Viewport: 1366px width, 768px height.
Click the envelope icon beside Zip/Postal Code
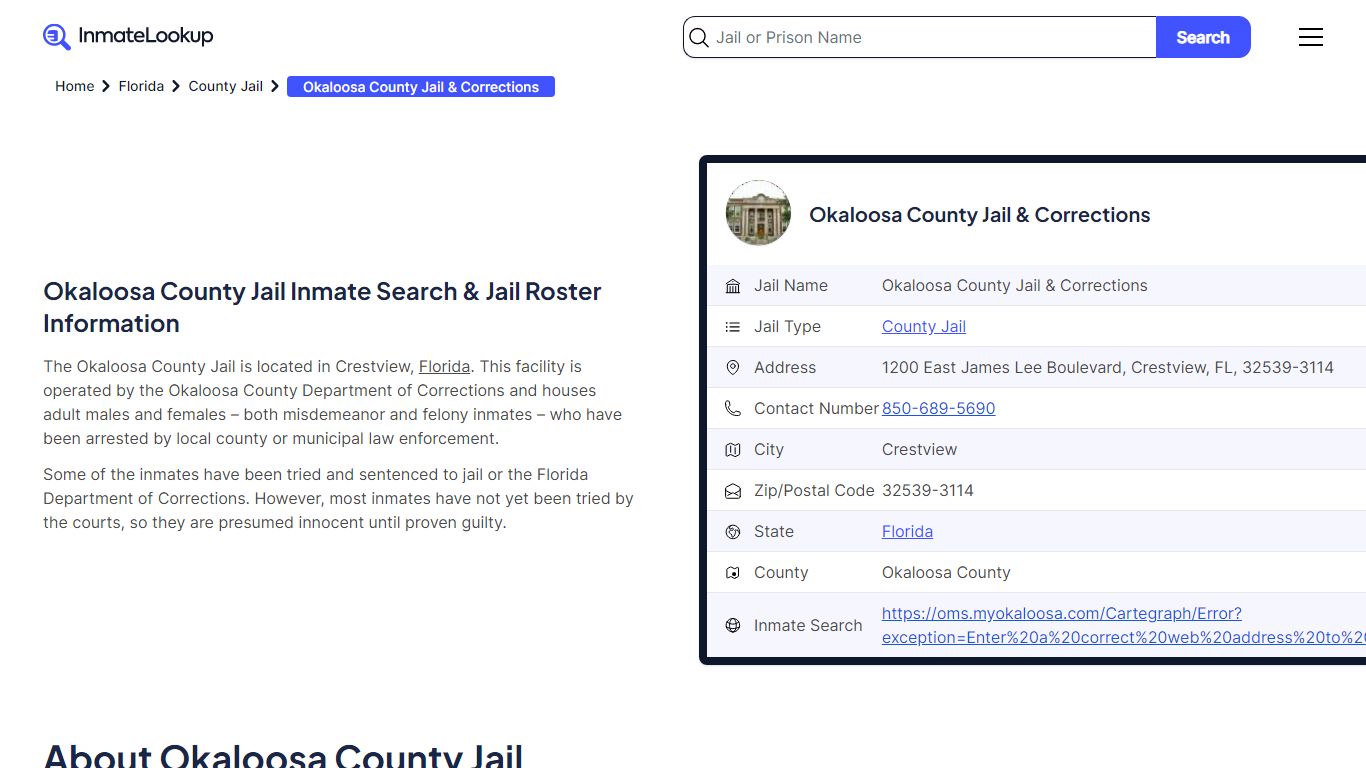pos(733,491)
